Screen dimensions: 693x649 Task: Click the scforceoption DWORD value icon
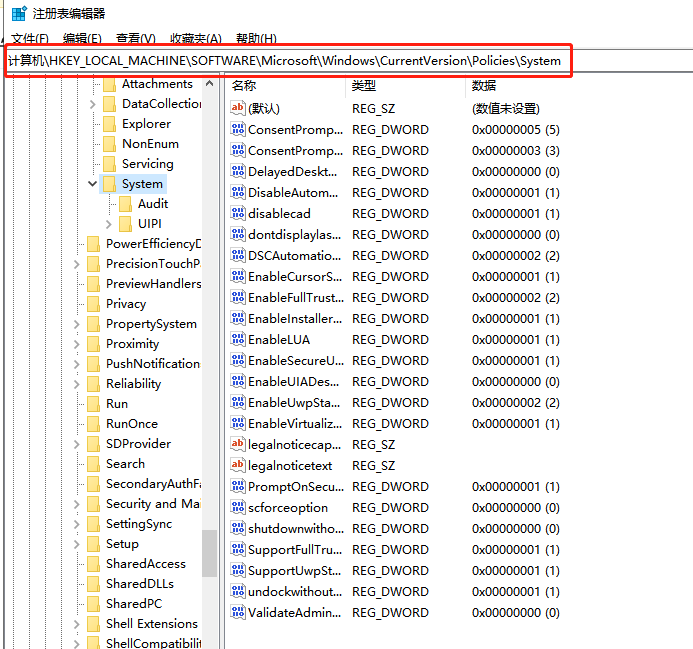[x=238, y=507]
